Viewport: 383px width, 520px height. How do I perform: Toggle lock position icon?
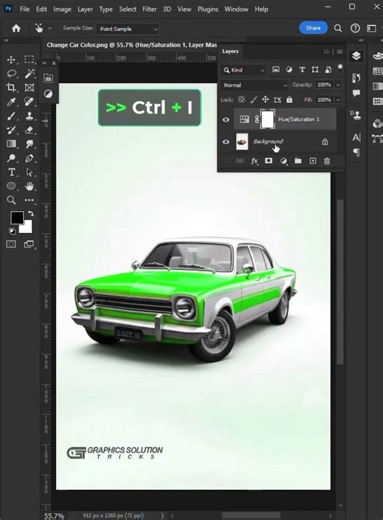click(265, 99)
